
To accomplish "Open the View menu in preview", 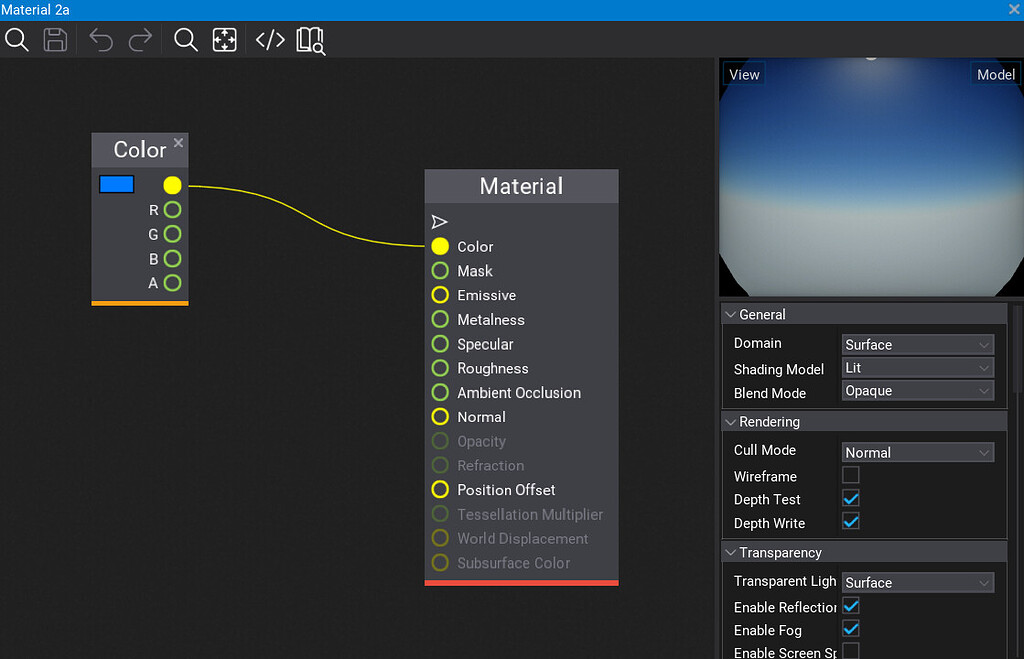I will pos(744,75).
